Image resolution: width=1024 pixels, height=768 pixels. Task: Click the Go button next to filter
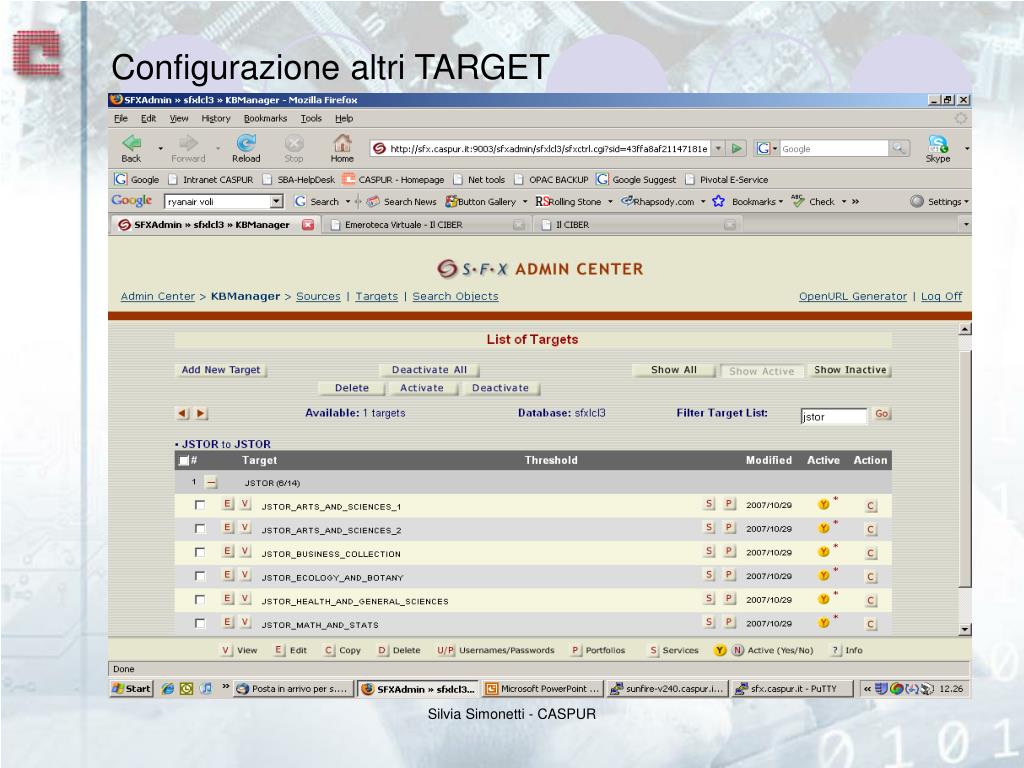tap(882, 414)
